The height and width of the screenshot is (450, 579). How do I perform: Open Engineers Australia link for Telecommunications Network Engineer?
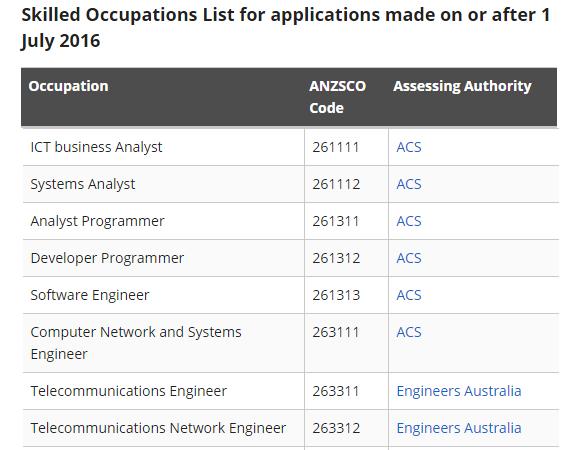click(459, 428)
